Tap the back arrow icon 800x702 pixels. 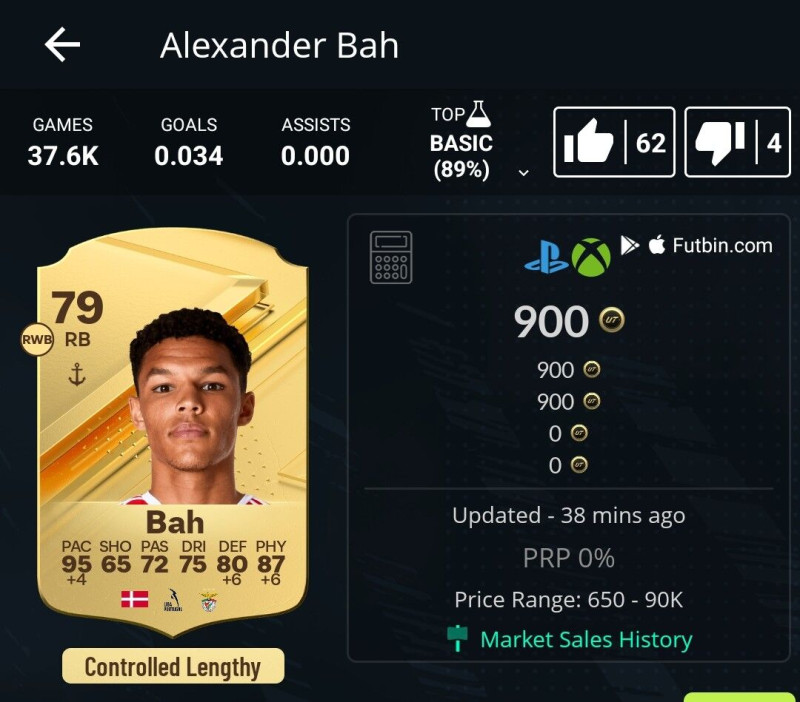62,45
